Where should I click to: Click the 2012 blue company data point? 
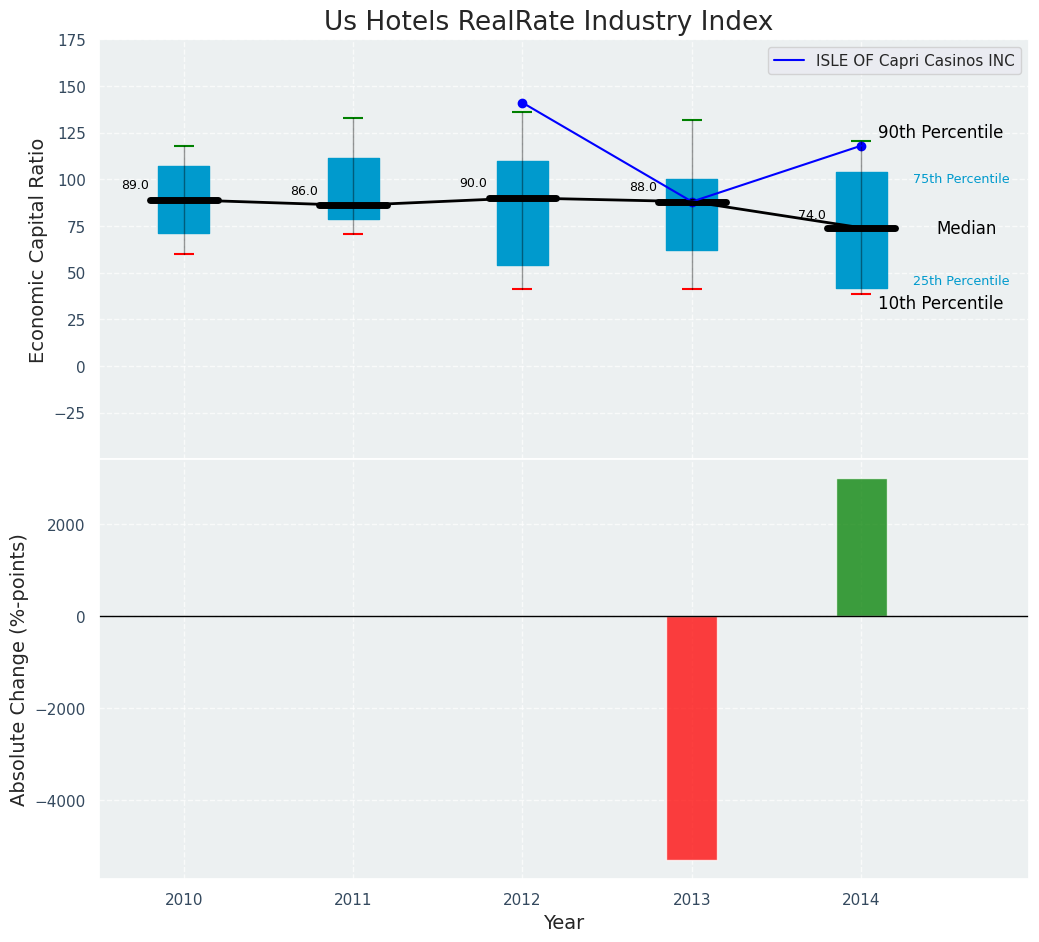point(522,103)
